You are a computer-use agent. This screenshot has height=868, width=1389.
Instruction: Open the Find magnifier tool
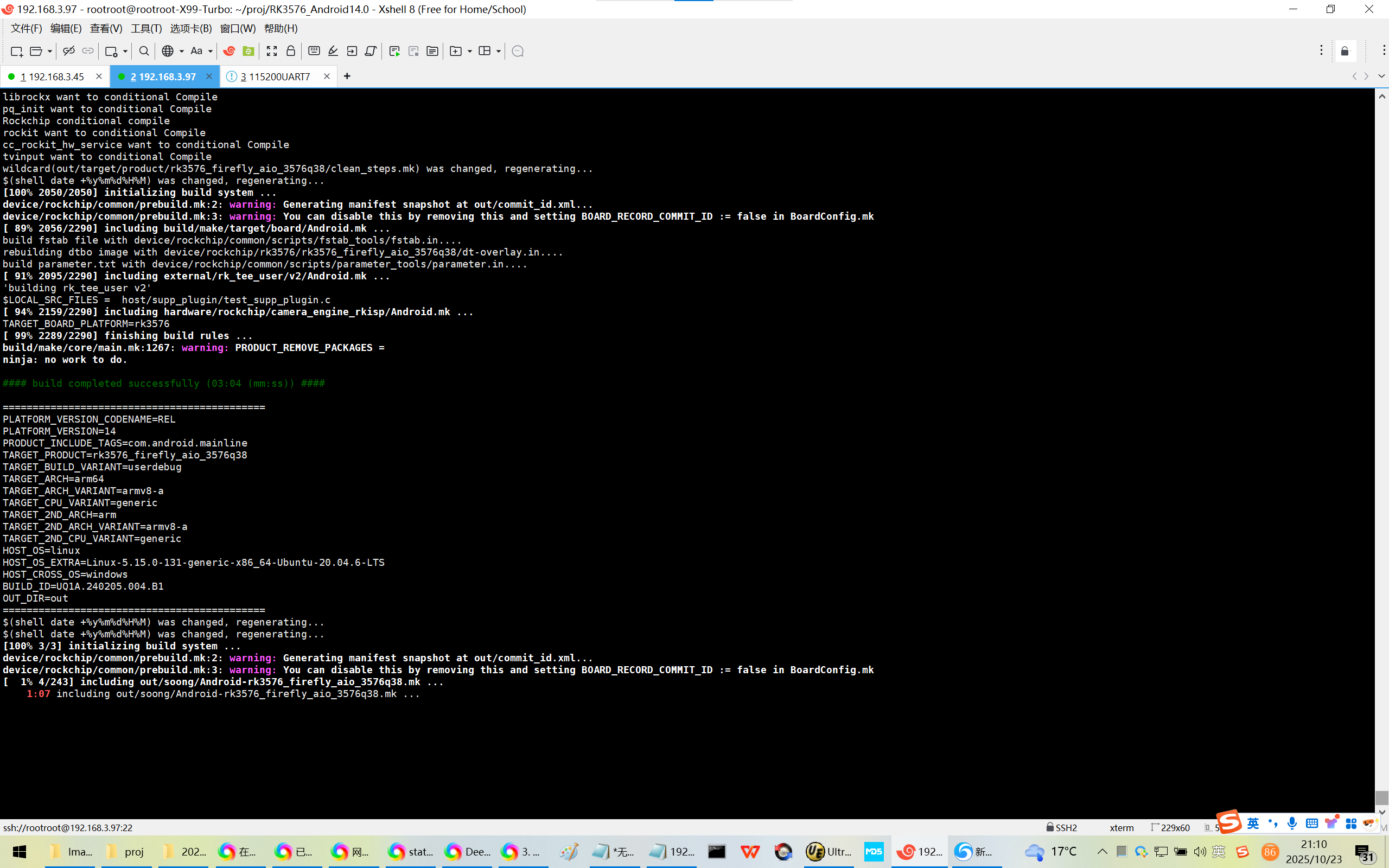[144, 51]
